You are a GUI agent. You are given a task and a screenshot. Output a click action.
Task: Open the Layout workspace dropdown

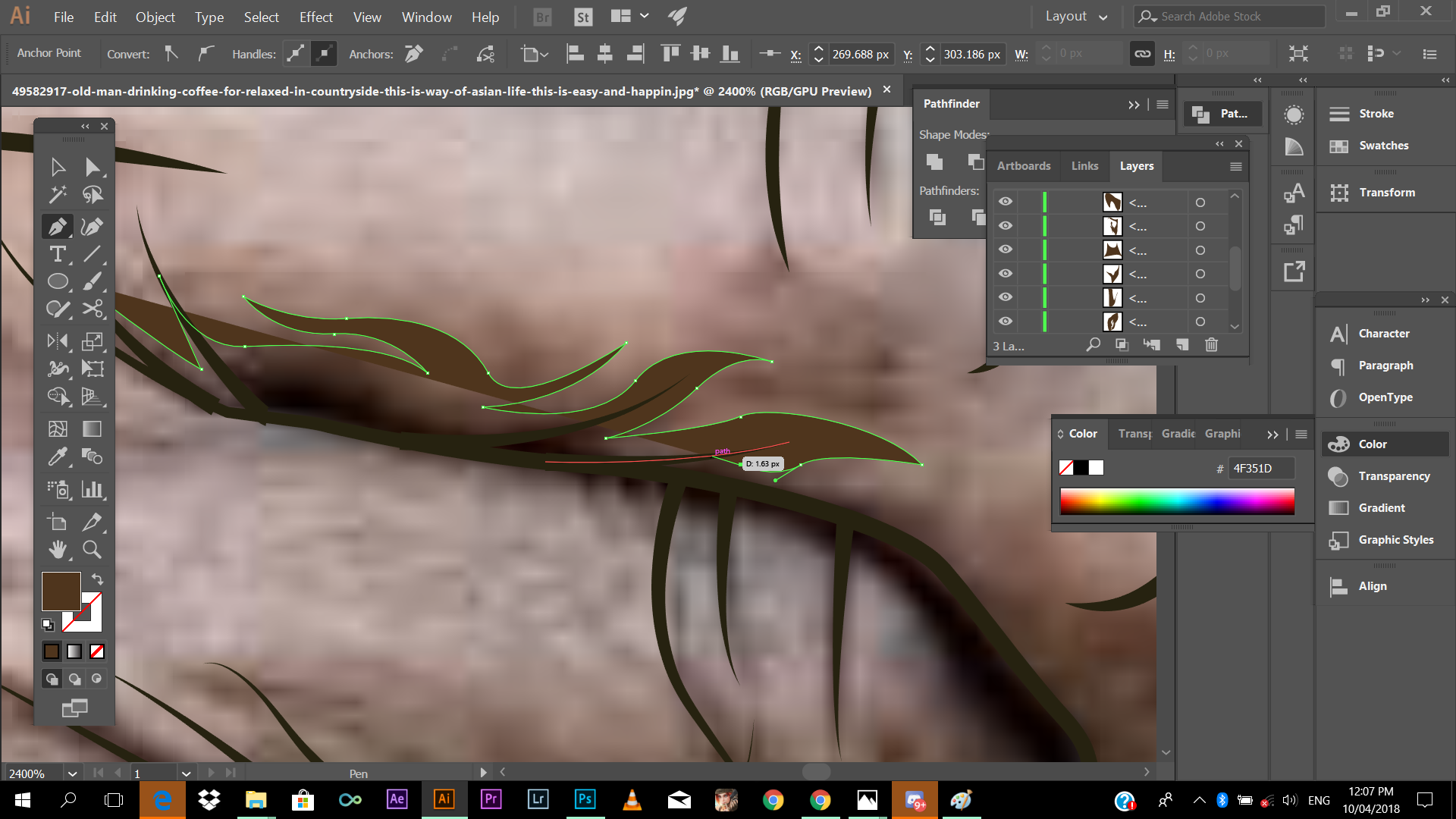pyautogui.click(x=1076, y=17)
